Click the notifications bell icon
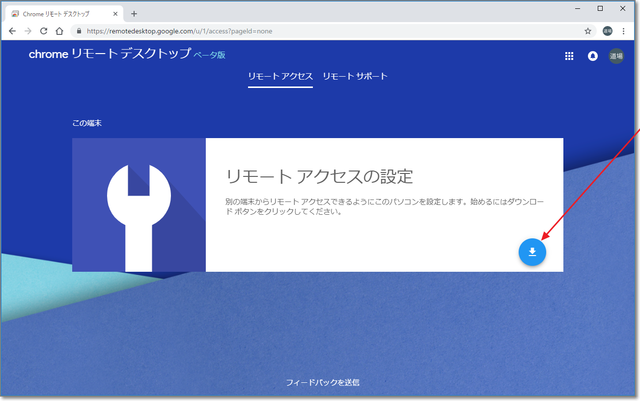640x401 pixels. click(x=593, y=57)
